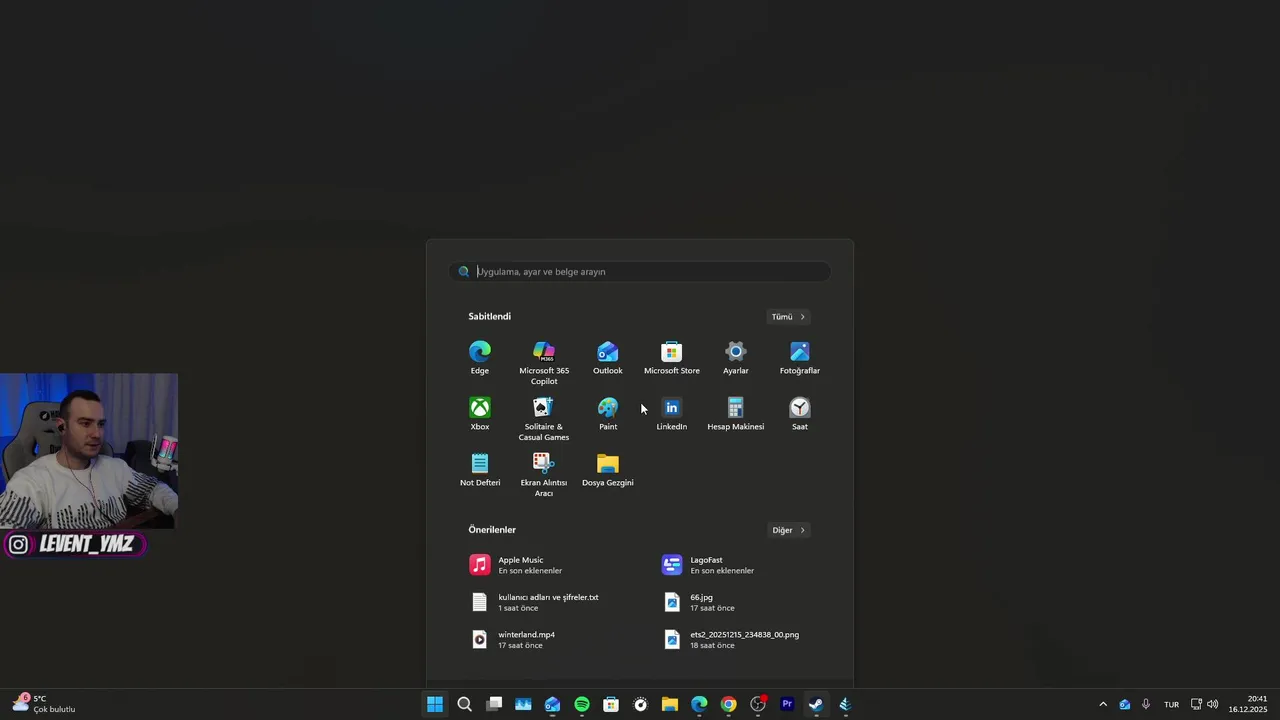Open the pinned Outlook app
This screenshot has height=720, width=1280.
pos(608,358)
